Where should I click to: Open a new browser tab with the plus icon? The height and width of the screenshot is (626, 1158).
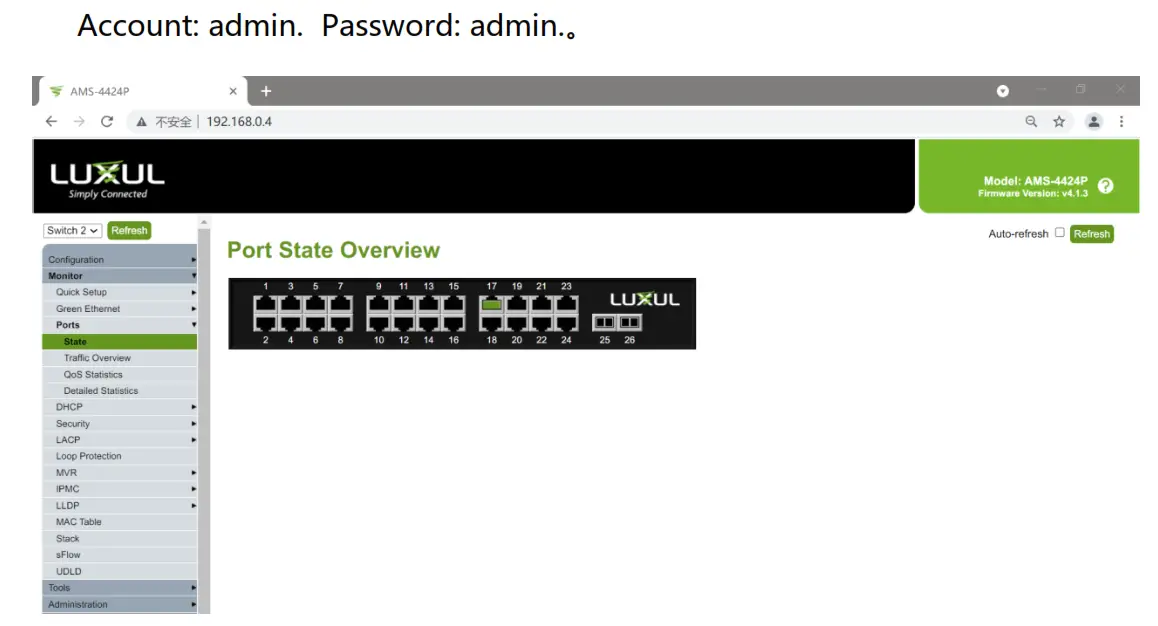pyautogui.click(x=265, y=91)
